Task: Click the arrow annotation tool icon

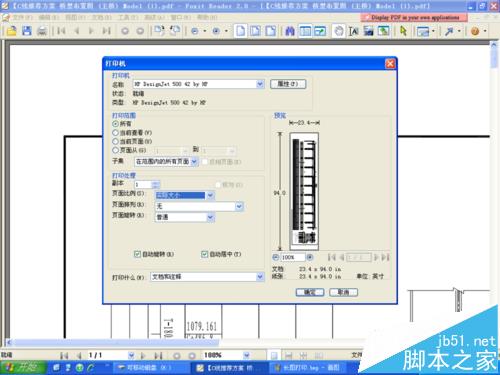Action: [x=449, y=31]
